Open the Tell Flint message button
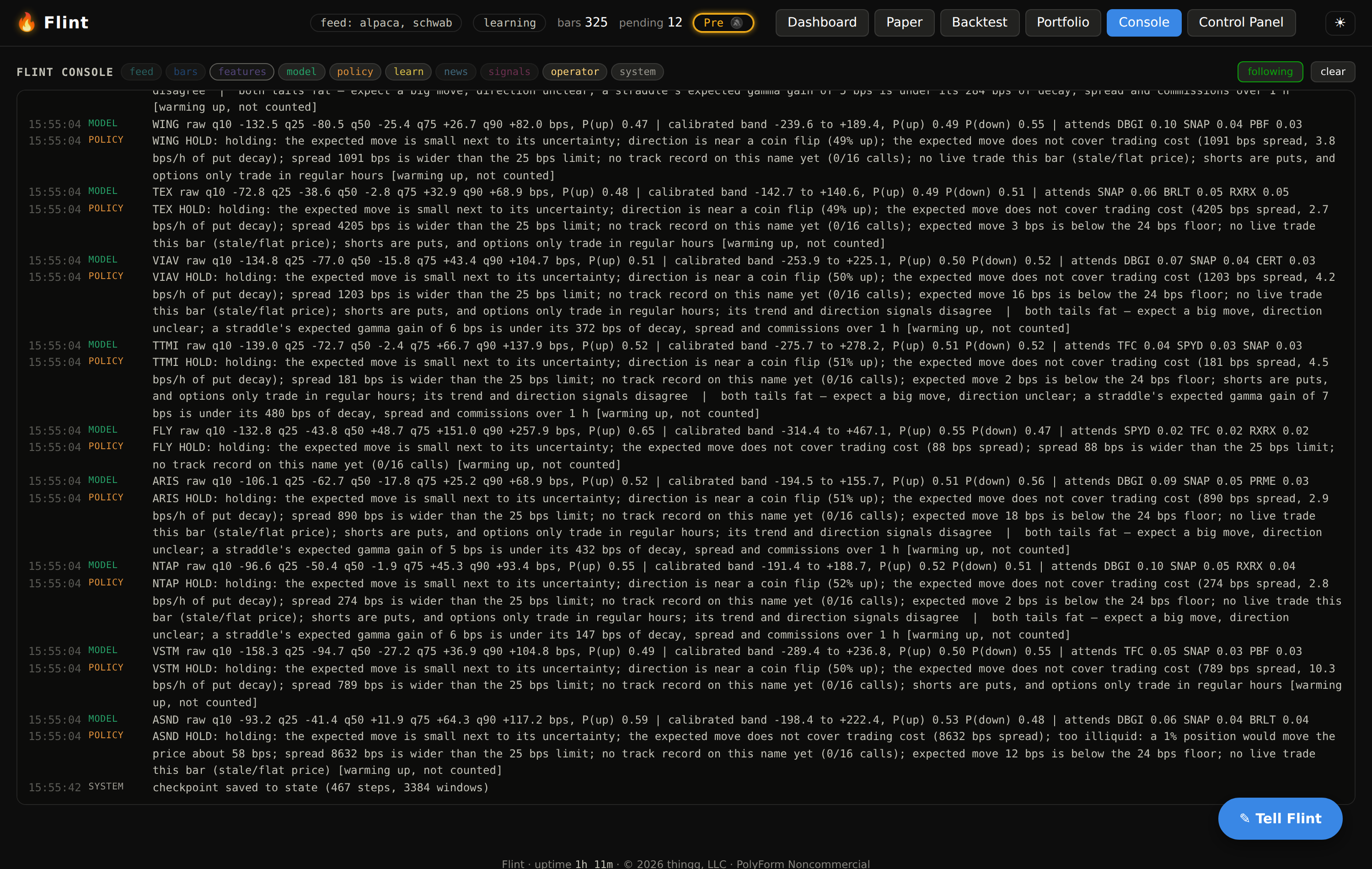Viewport: 1372px width, 869px height. coord(1280,818)
